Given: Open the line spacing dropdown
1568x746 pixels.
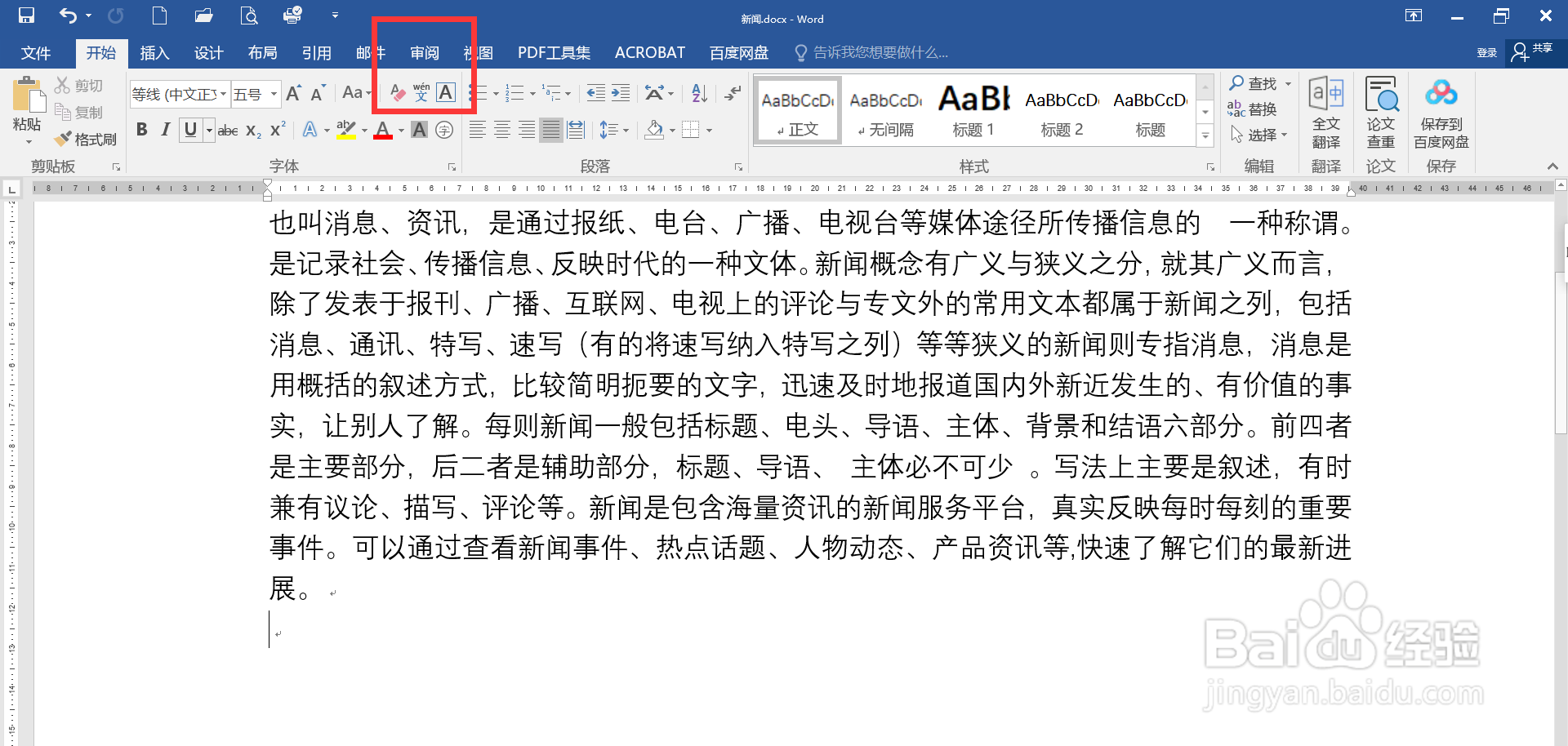Looking at the screenshot, I should click(615, 130).
